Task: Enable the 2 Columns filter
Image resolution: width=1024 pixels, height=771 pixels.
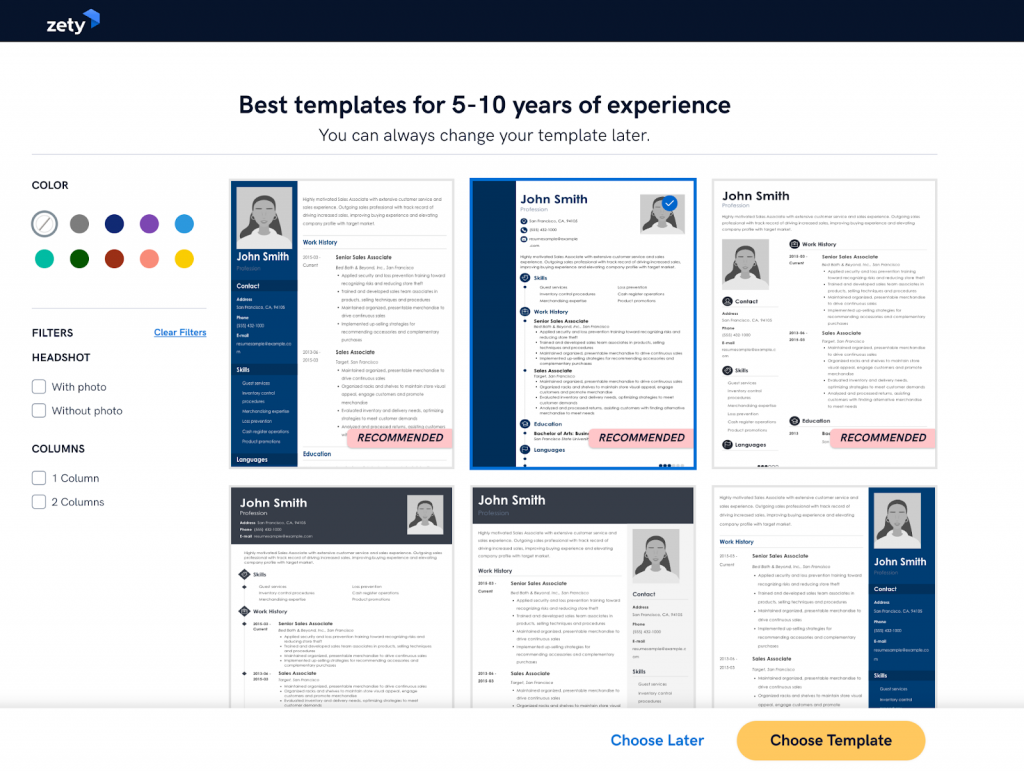Action: coord(41,501)
